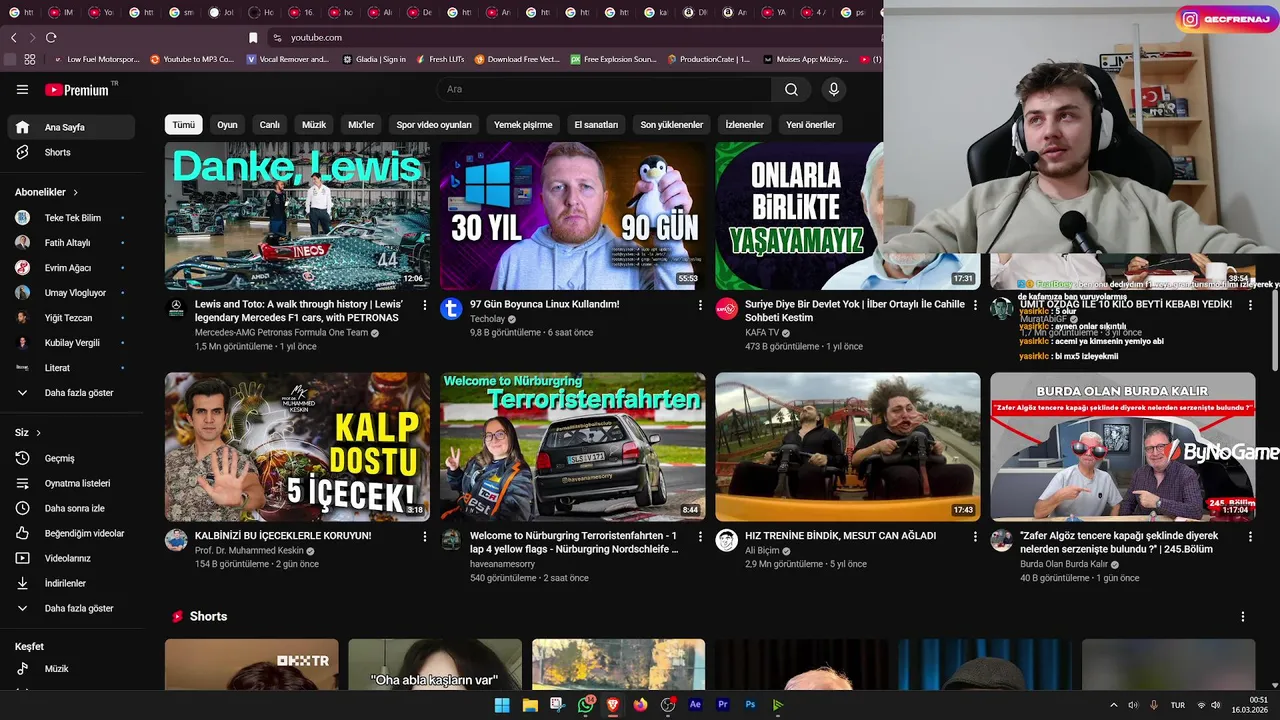Open After Effects from the taskbar

tap(695, 704)
